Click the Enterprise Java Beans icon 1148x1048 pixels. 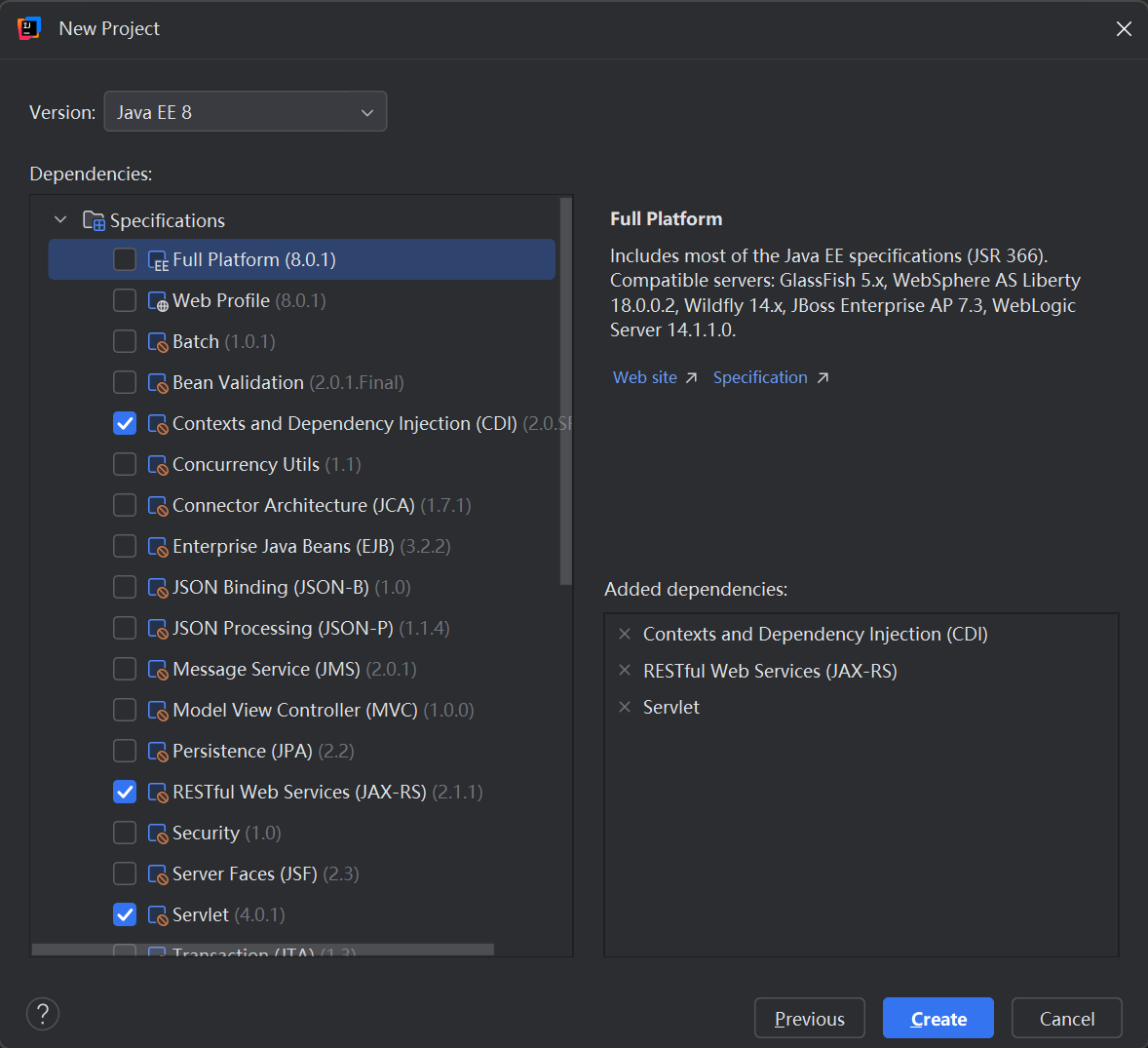(158, 547)
